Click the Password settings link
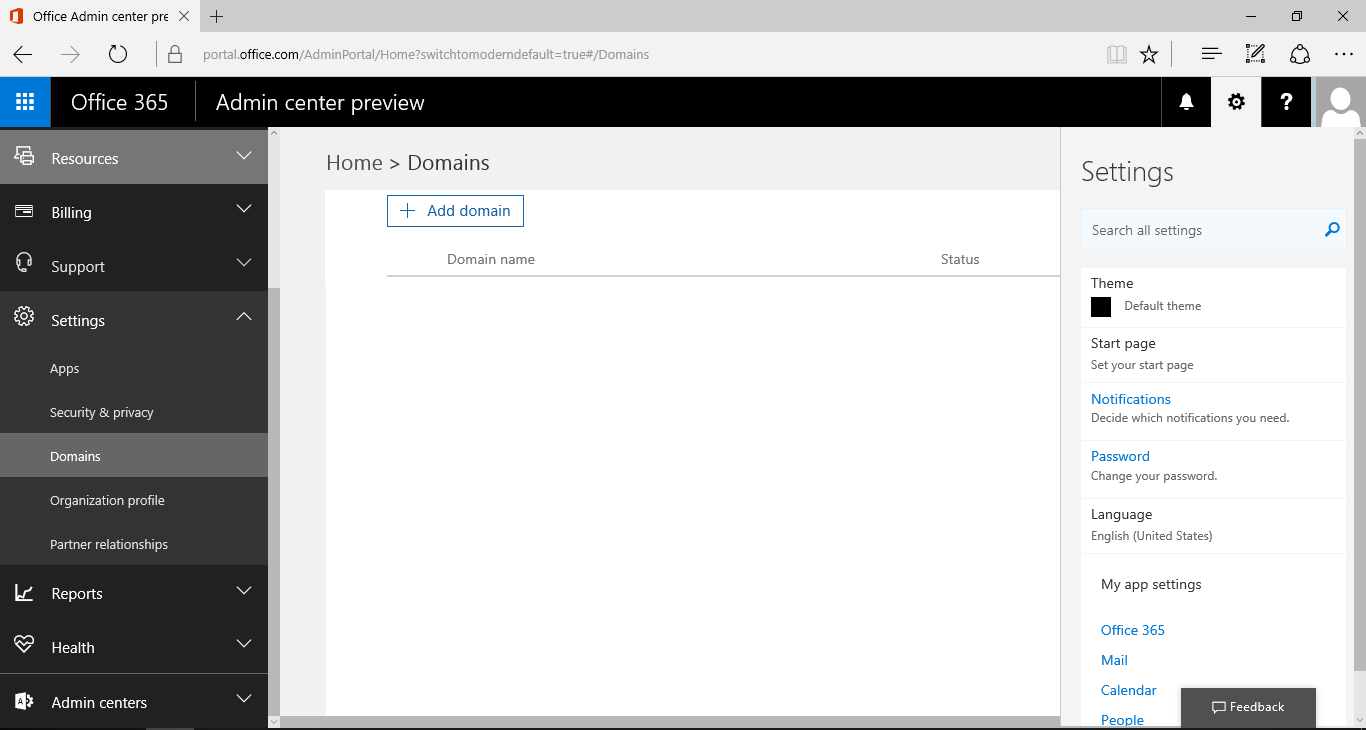The width and height of the screenshot is (1366, 730). pyautogui.click(x=1120, y=456)
